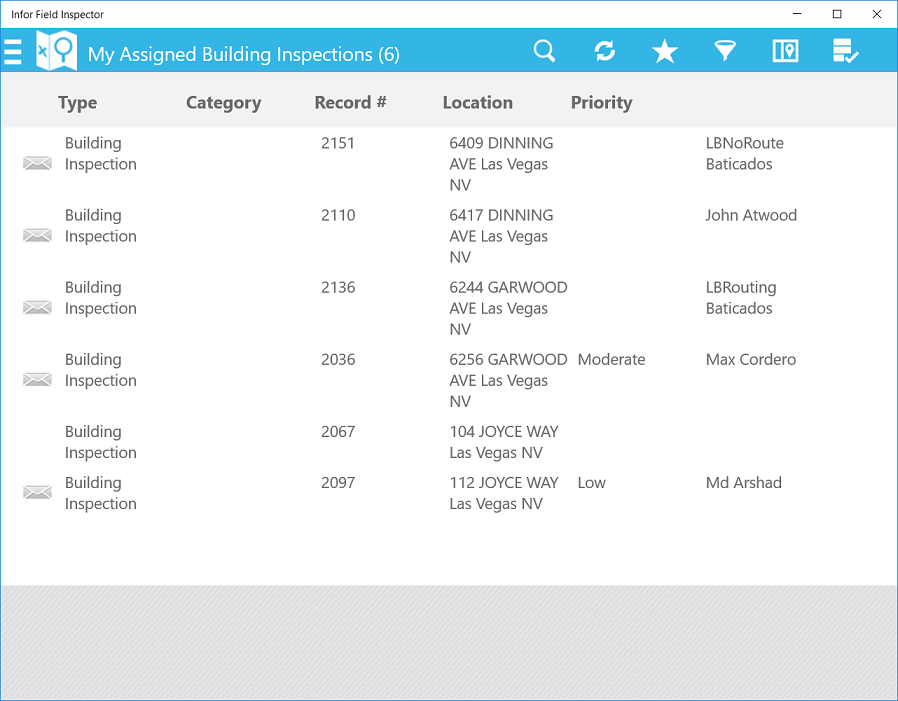898x701 pixels.
Task: Sort inspections by the Type column
Action: 77,102
